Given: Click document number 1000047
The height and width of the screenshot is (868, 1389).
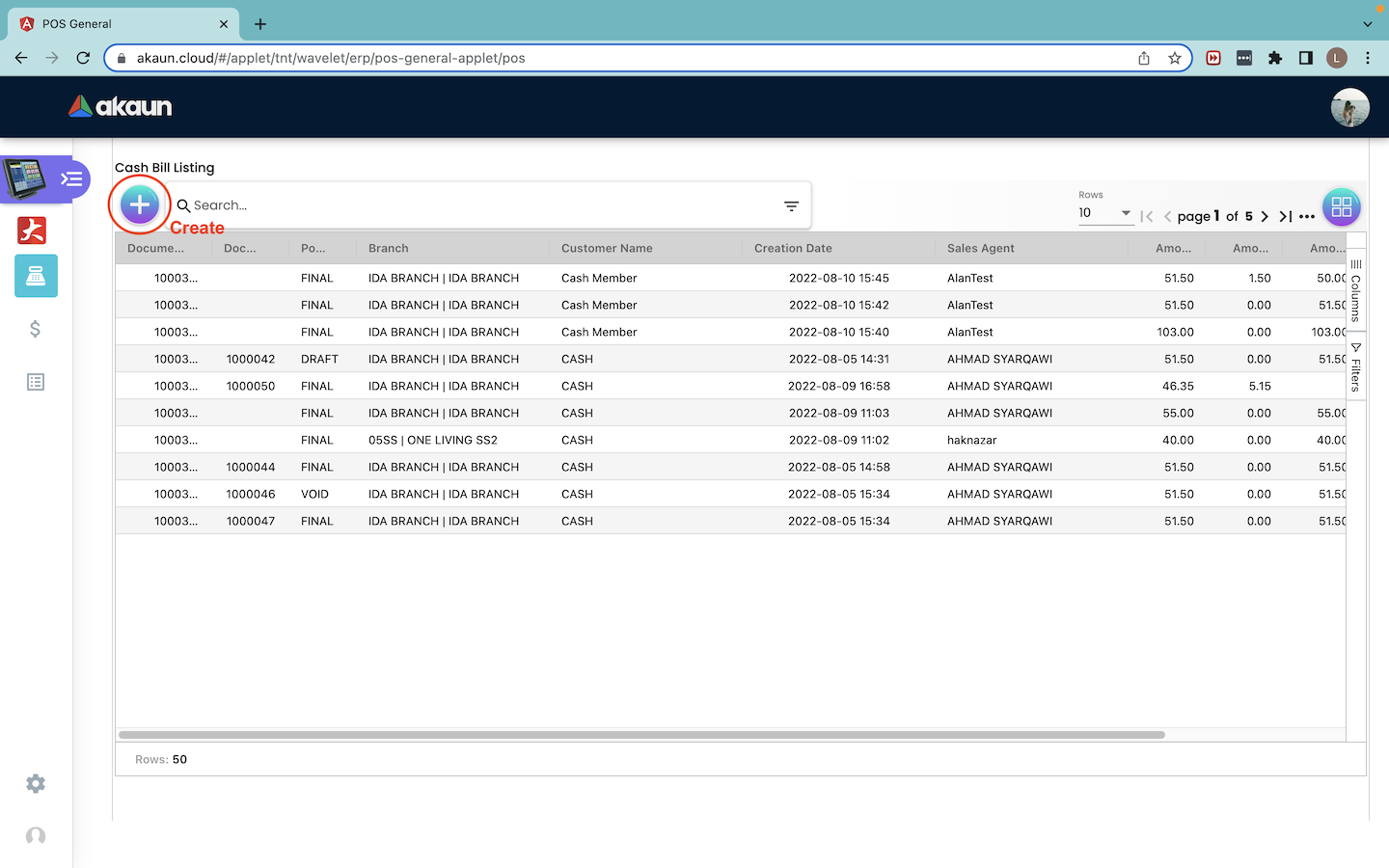Looking at the screenshot, I should (251, 521).
